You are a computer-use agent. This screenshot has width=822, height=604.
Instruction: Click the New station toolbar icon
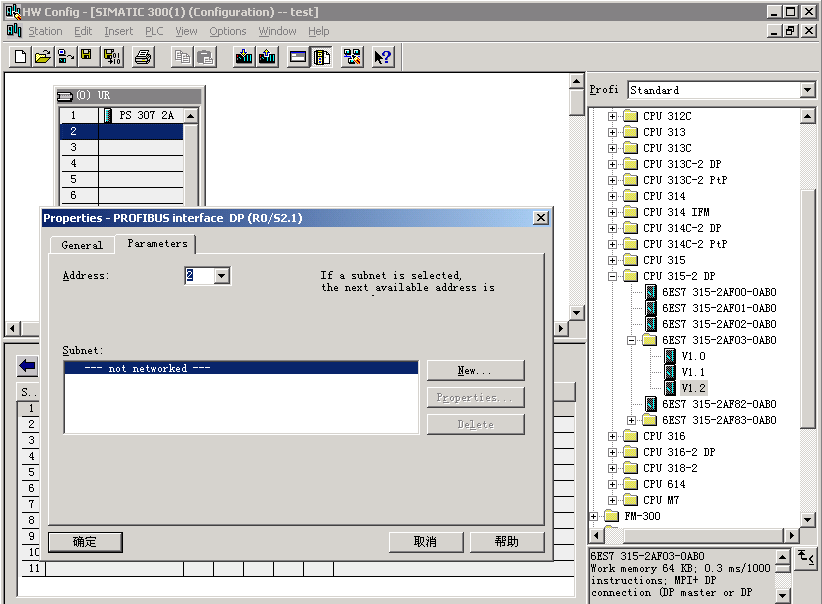(20, 57)
